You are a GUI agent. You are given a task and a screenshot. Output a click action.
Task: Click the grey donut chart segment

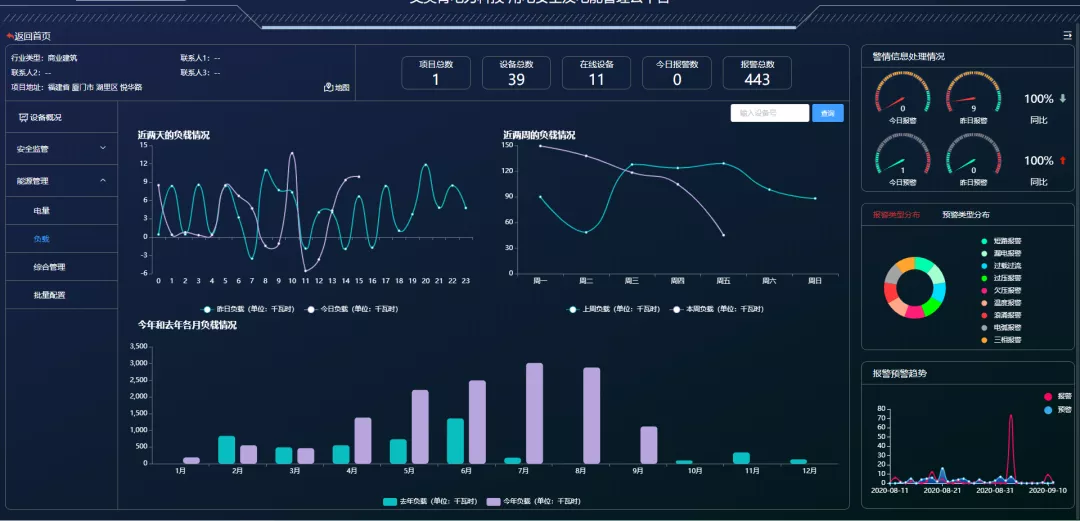(x=893, y=275)
